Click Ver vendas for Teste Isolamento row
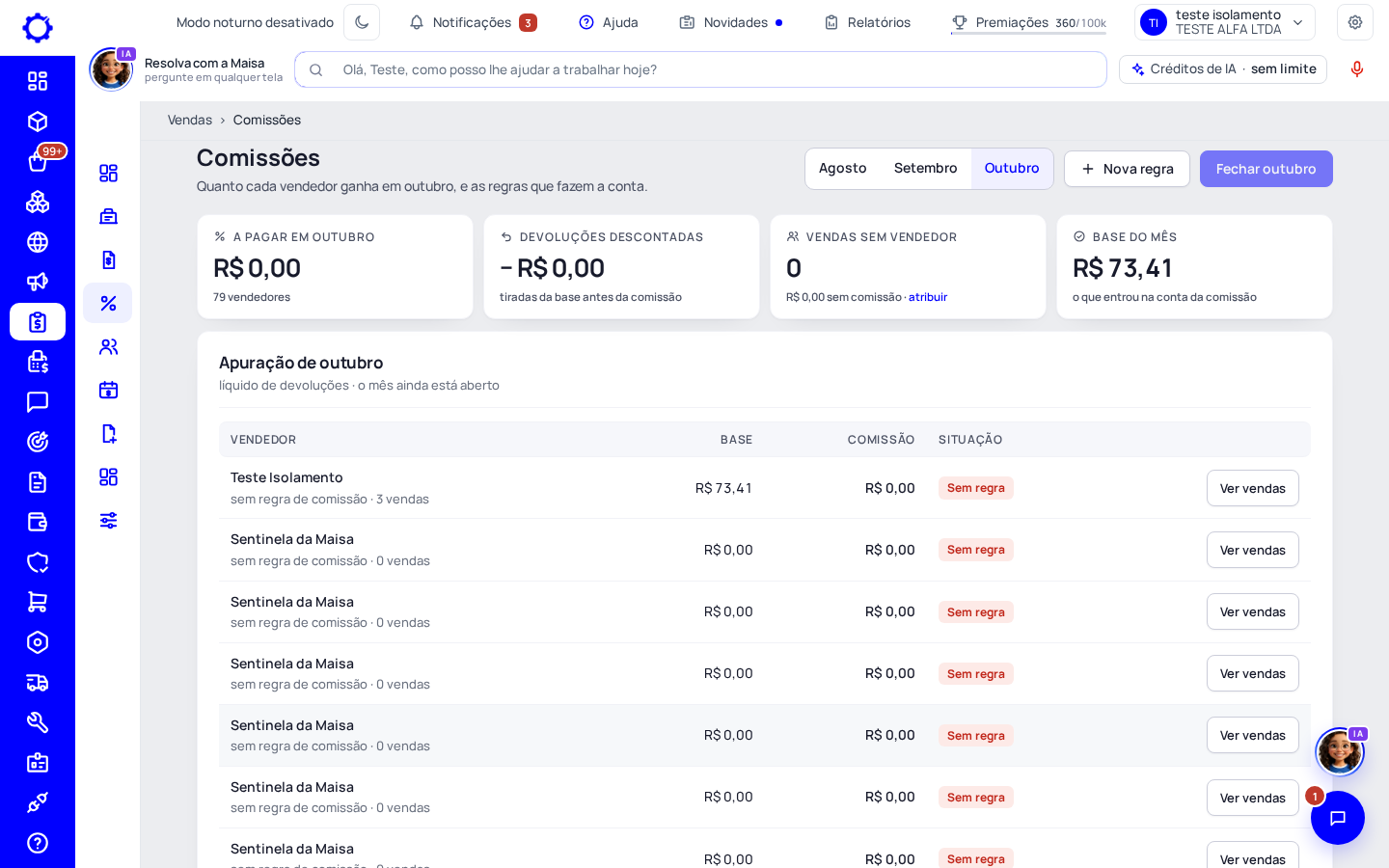This screenshot has width=1389, height=868. pyautogui.click(x=1253, y=488)
